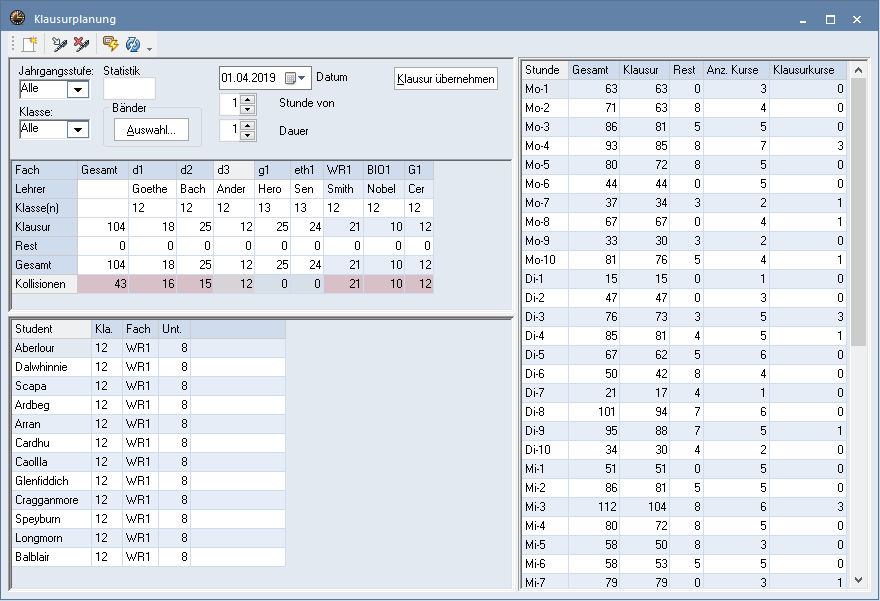Image resolution: width=880 pixels, height=601 pixels.
Task: Click the Kollisionen total cell 43
Action: pos(103,284)
